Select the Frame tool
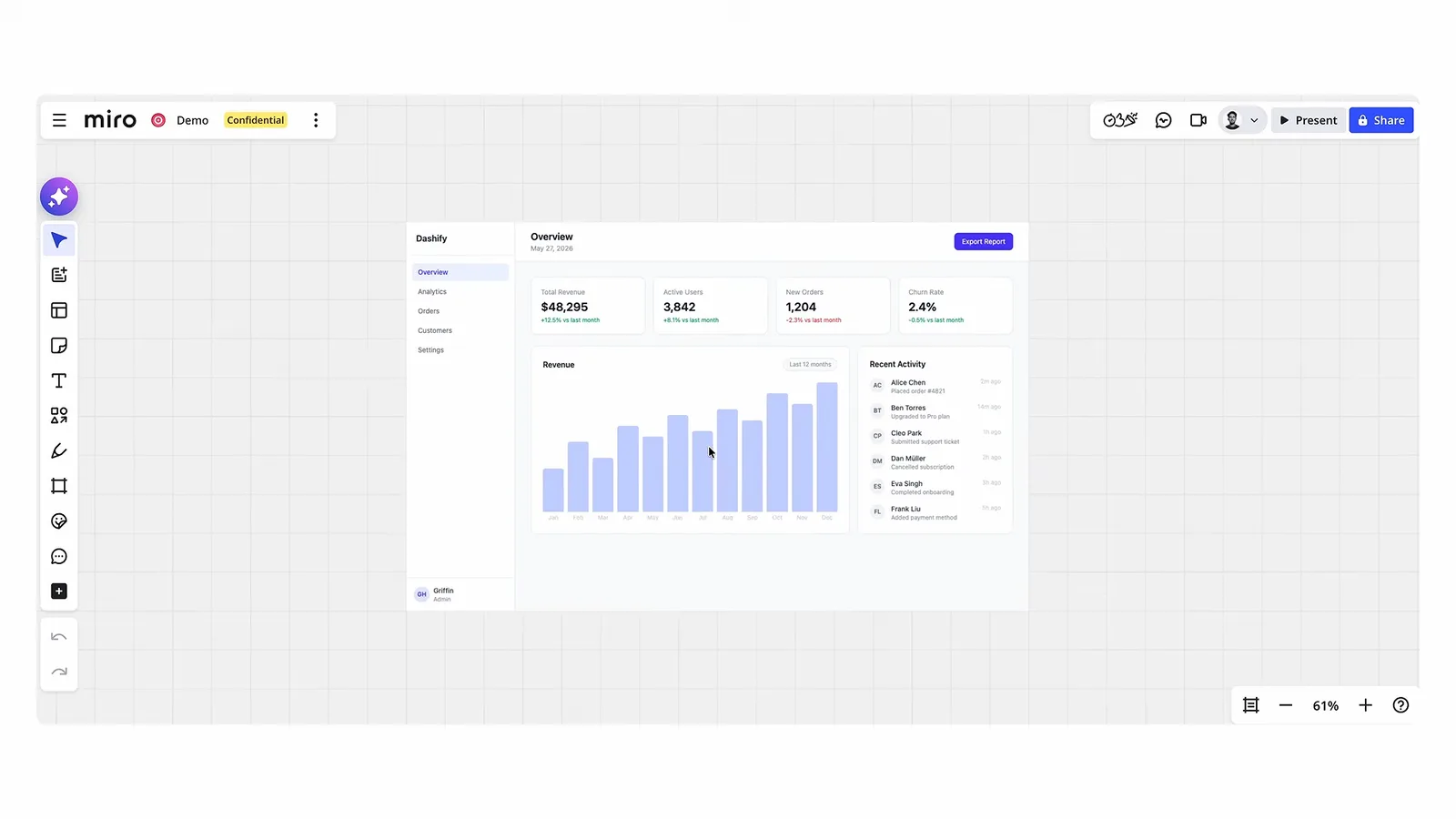This screenshot has width=1456, height=819. [59, 486]
